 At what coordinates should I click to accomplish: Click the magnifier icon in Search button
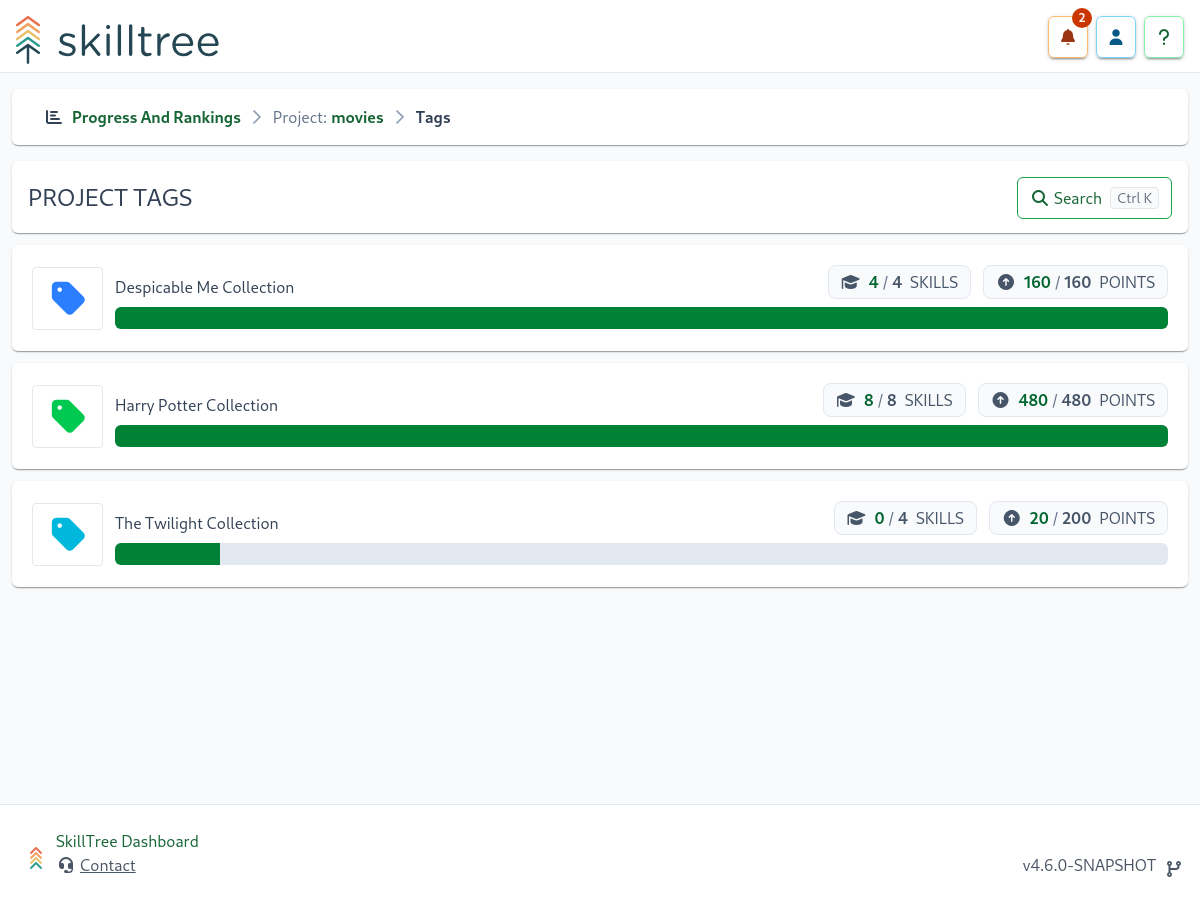coord(1040,198)
